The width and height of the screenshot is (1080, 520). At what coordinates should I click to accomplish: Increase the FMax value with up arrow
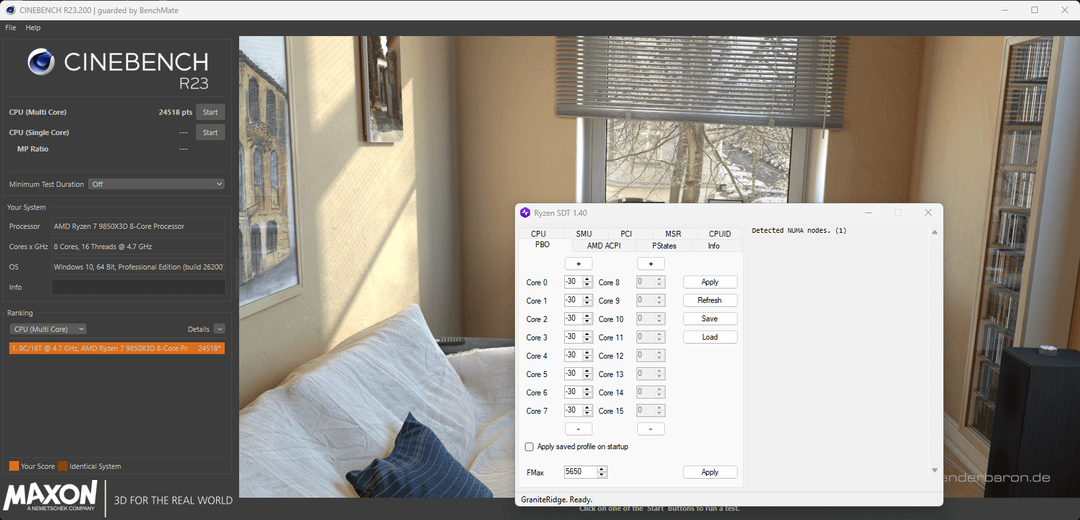coord(603,469)
